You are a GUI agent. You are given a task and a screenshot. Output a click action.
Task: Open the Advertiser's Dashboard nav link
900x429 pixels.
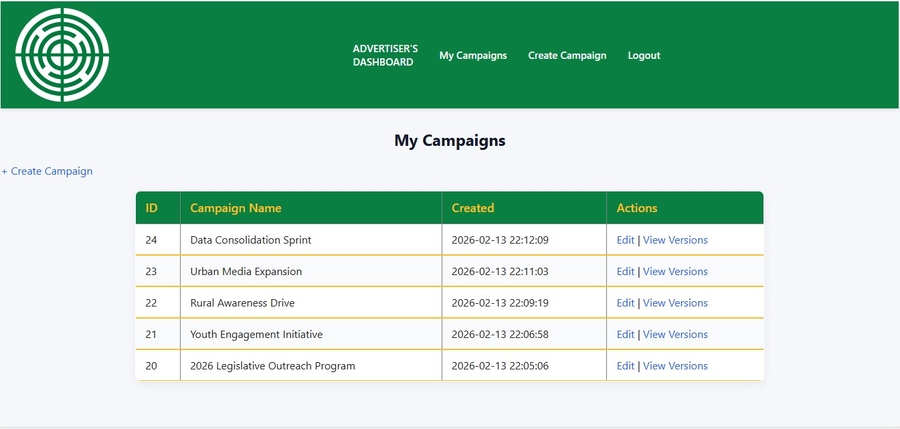(385, 56)
